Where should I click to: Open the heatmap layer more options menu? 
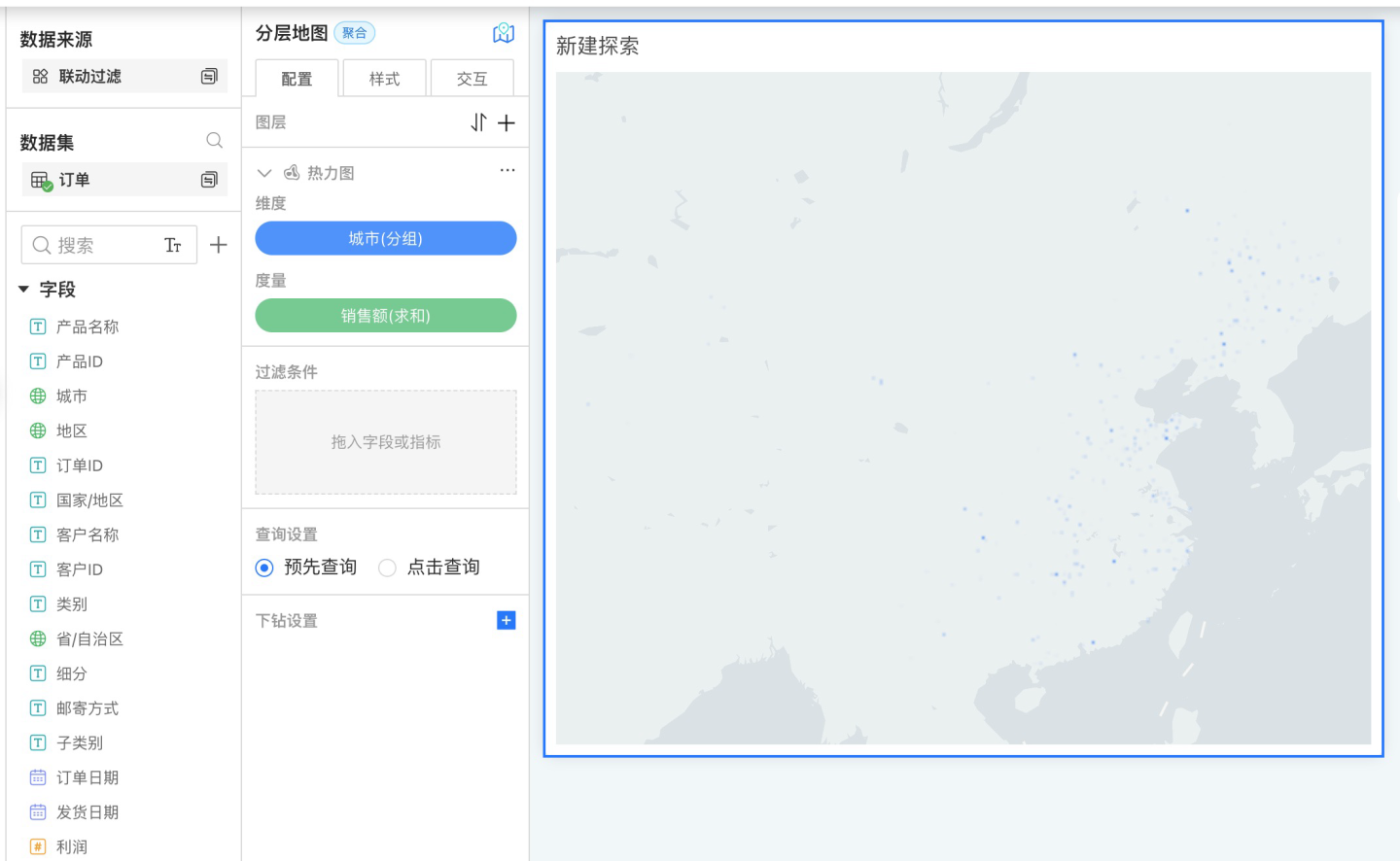(x=507, y=171)
